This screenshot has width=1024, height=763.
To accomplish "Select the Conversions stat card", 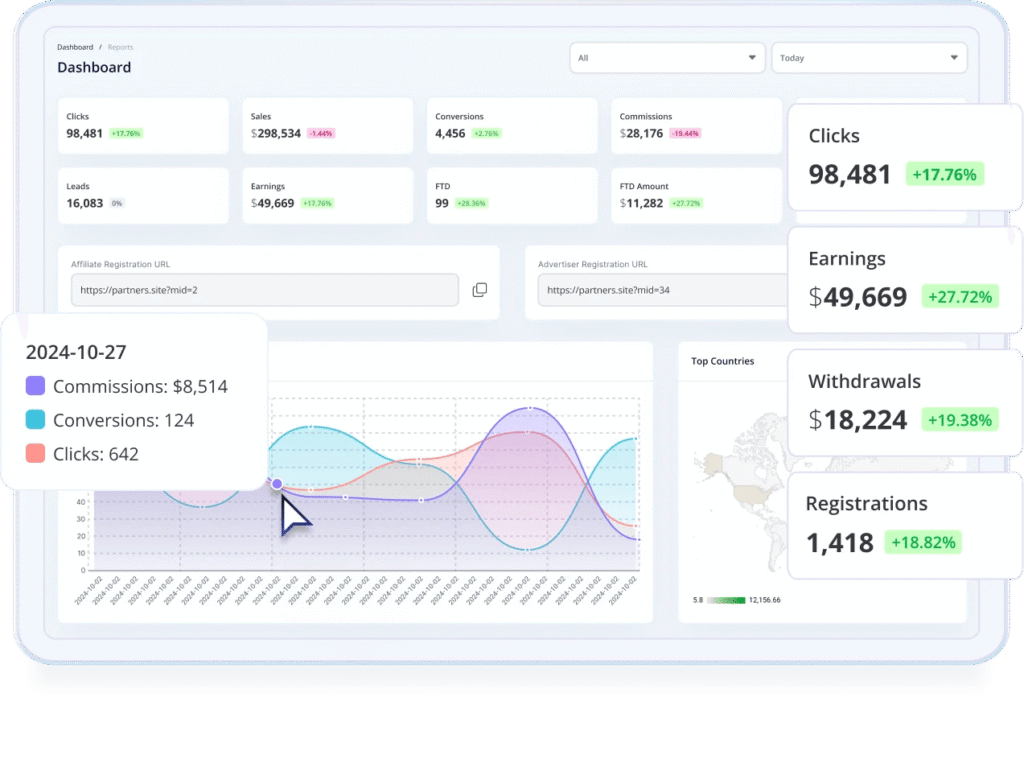I will (511, 125).
